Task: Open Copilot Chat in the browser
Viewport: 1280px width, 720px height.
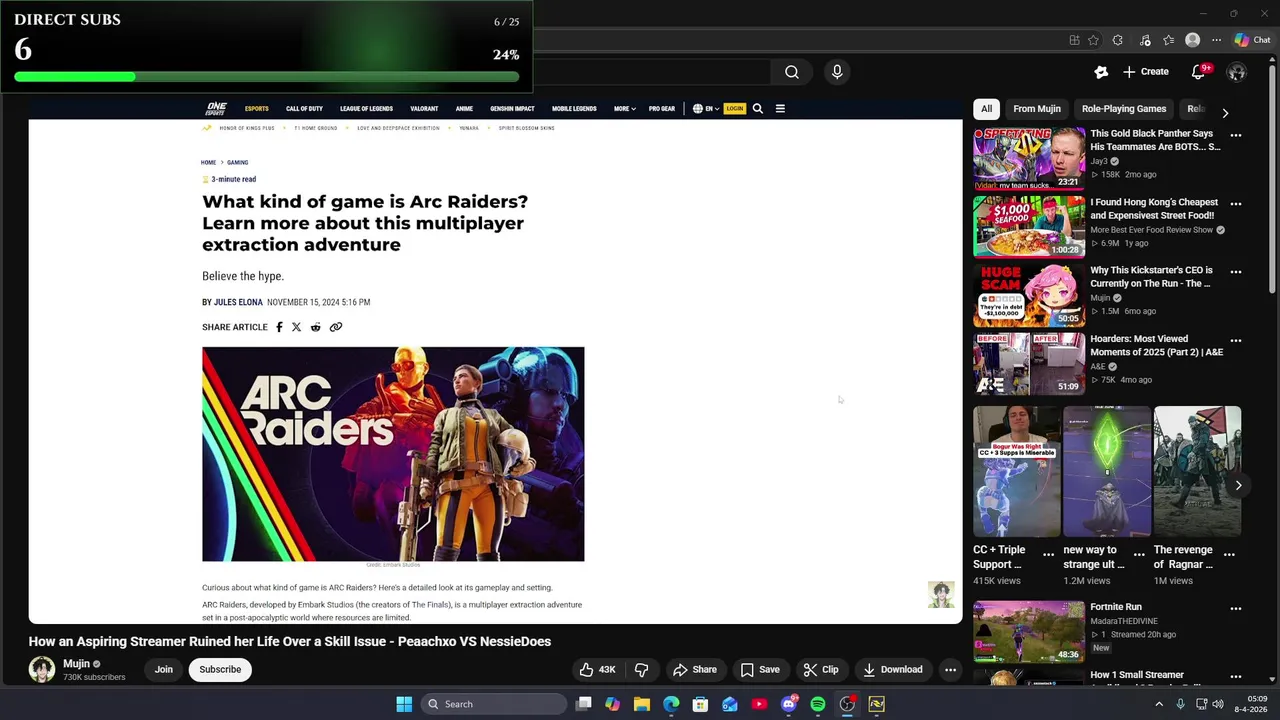Action: click(x=1252, y=40)
